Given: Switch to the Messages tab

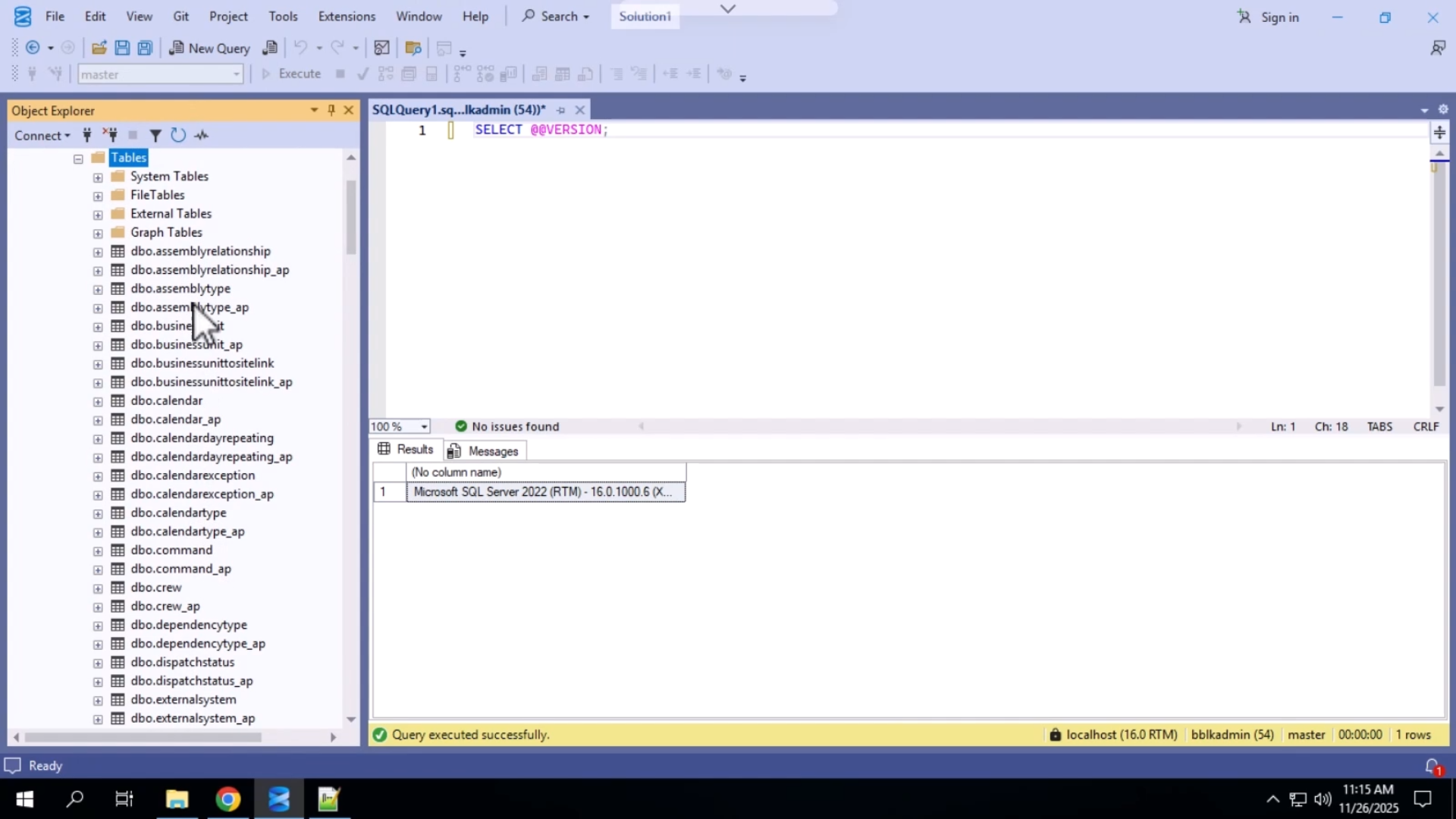Looking at the screenshot, I should coord(485,450).
